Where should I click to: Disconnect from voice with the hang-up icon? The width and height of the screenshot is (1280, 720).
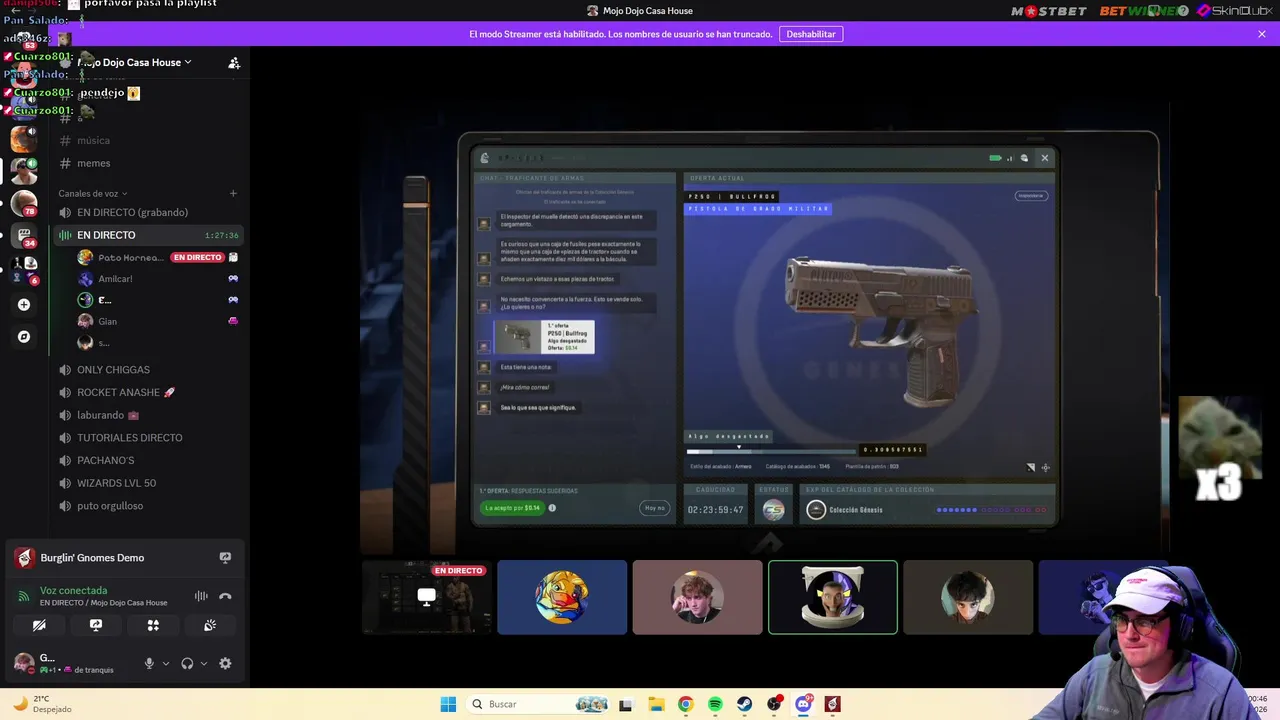[x=225, y=596]
